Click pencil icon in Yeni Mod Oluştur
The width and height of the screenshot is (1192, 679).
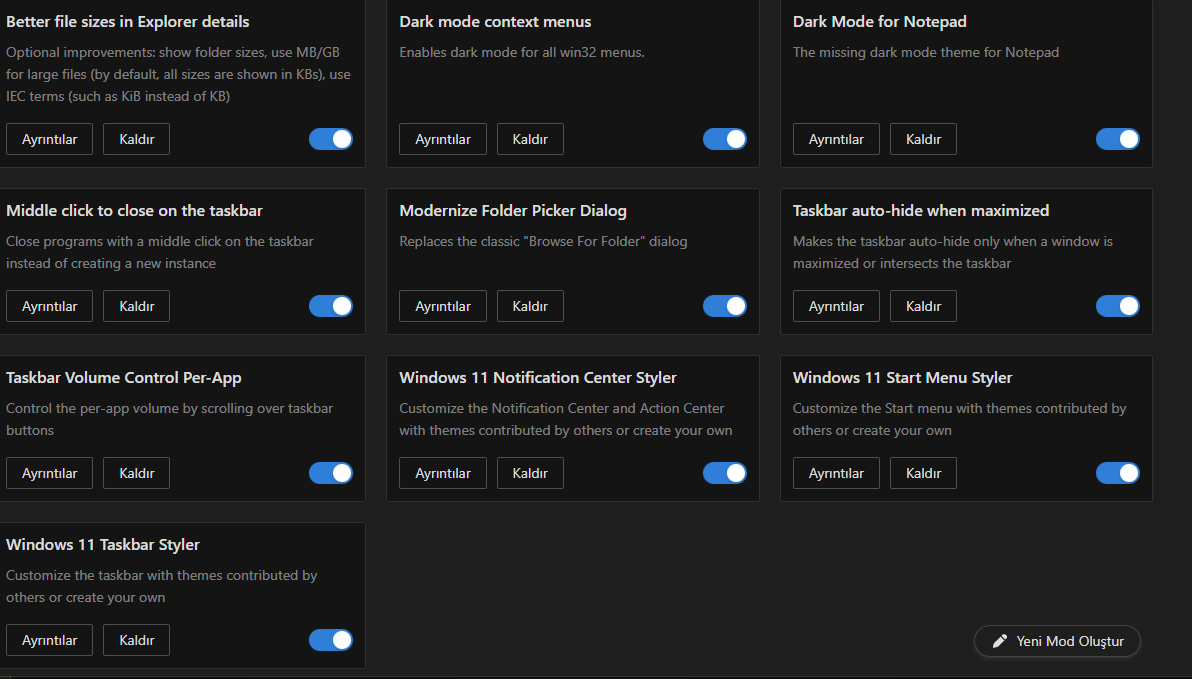click(x=1000, y=641)
